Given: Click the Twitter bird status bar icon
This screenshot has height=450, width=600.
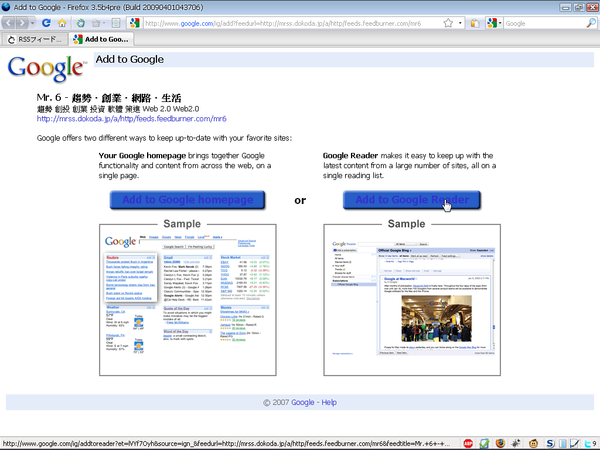Looking at the screenshot, I should point(589,443).
